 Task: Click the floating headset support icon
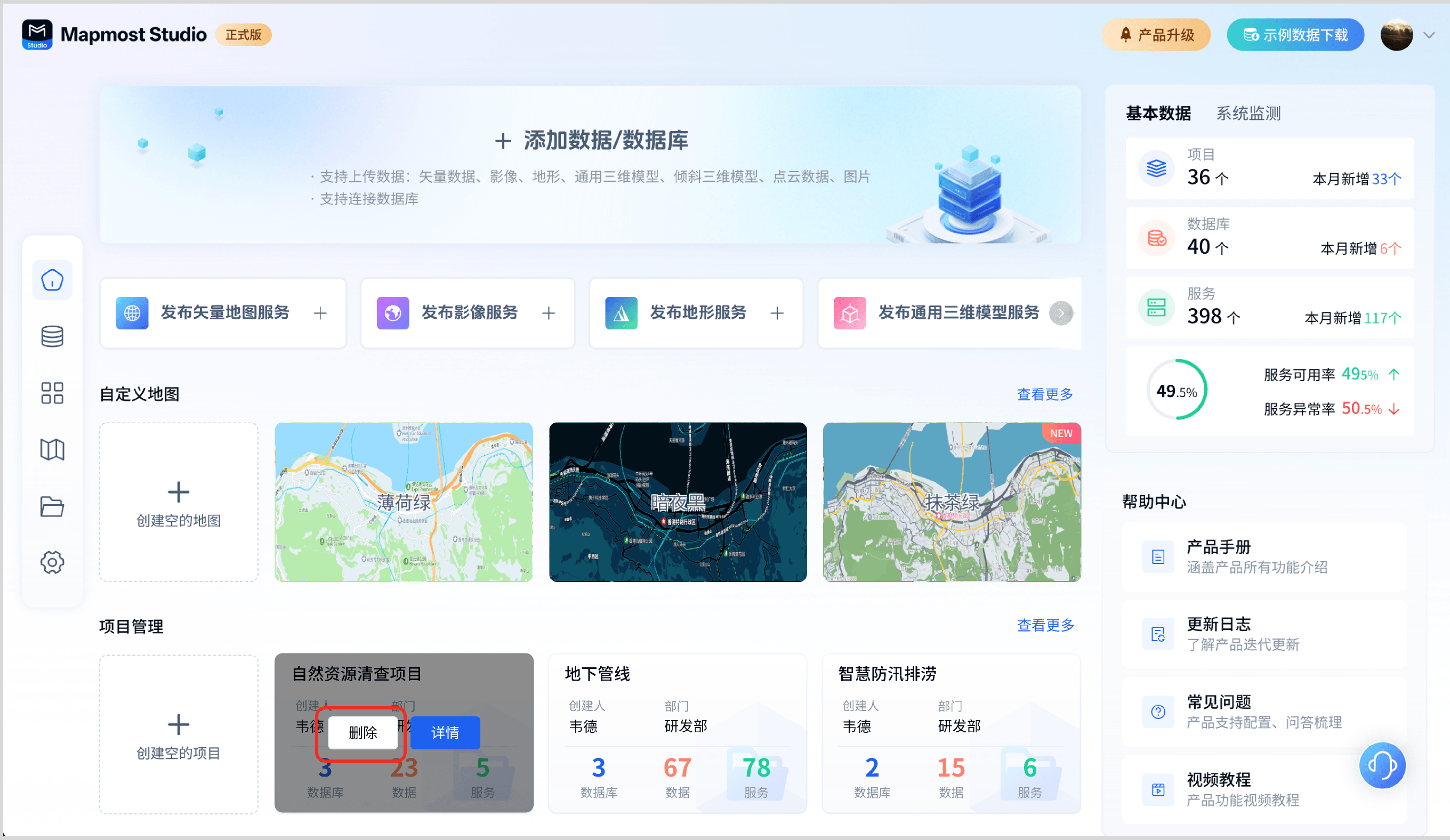tap(1382, 765)
